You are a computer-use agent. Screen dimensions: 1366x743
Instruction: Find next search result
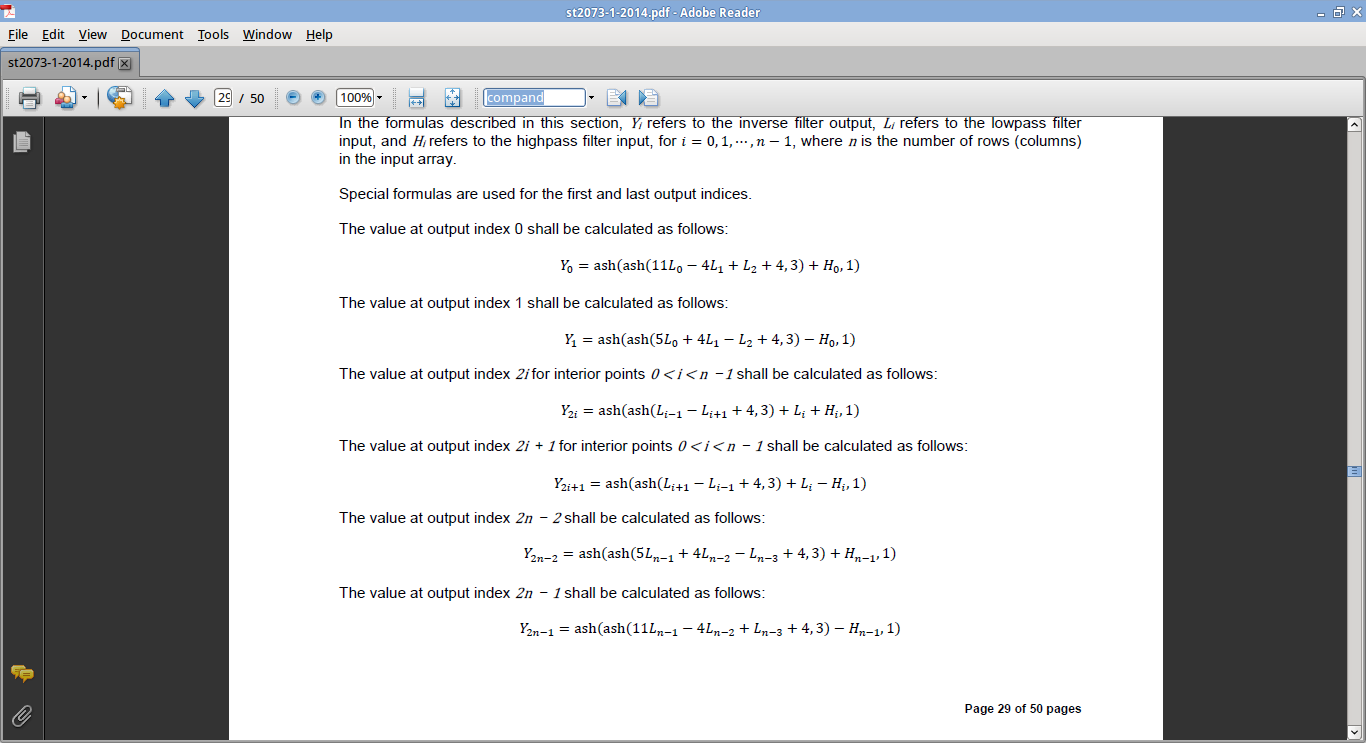pos(648,98)
